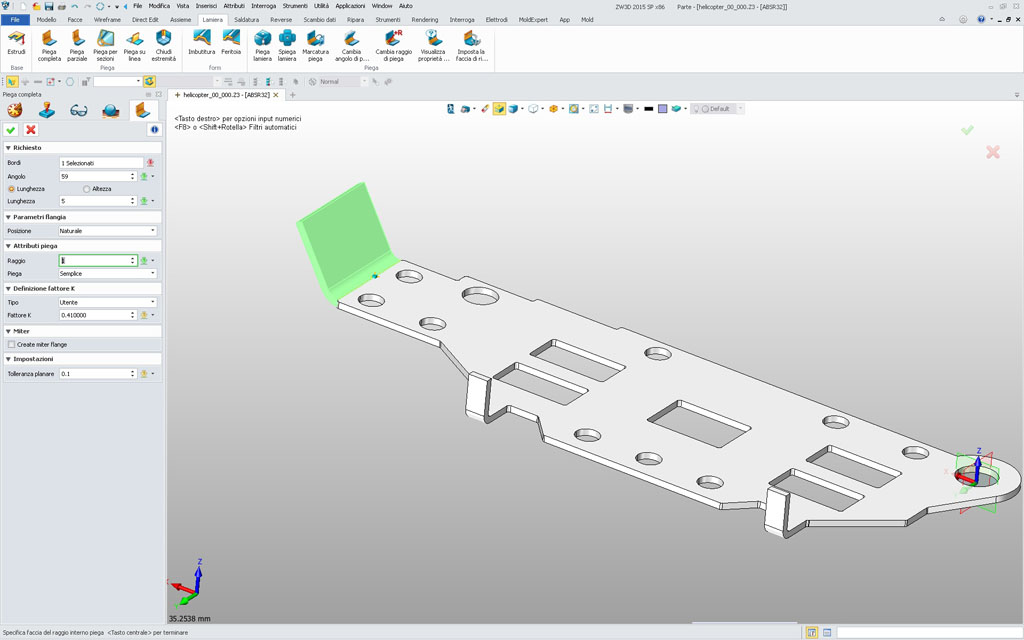This screenshot has height=640, width=1024.
Task: Cancel the command with the red X
Action: [31, 130]
